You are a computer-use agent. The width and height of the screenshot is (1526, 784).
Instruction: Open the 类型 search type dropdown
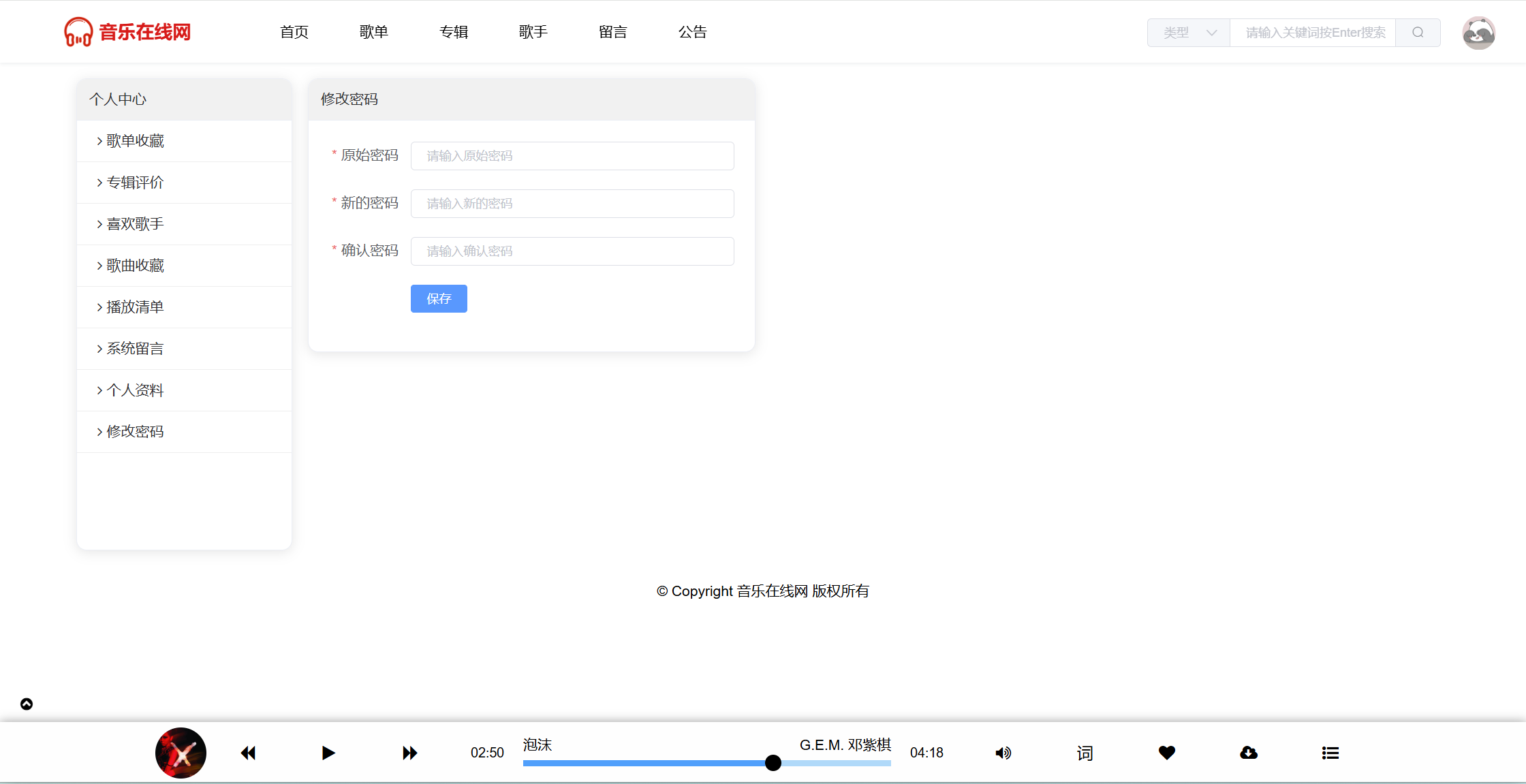1189,33
